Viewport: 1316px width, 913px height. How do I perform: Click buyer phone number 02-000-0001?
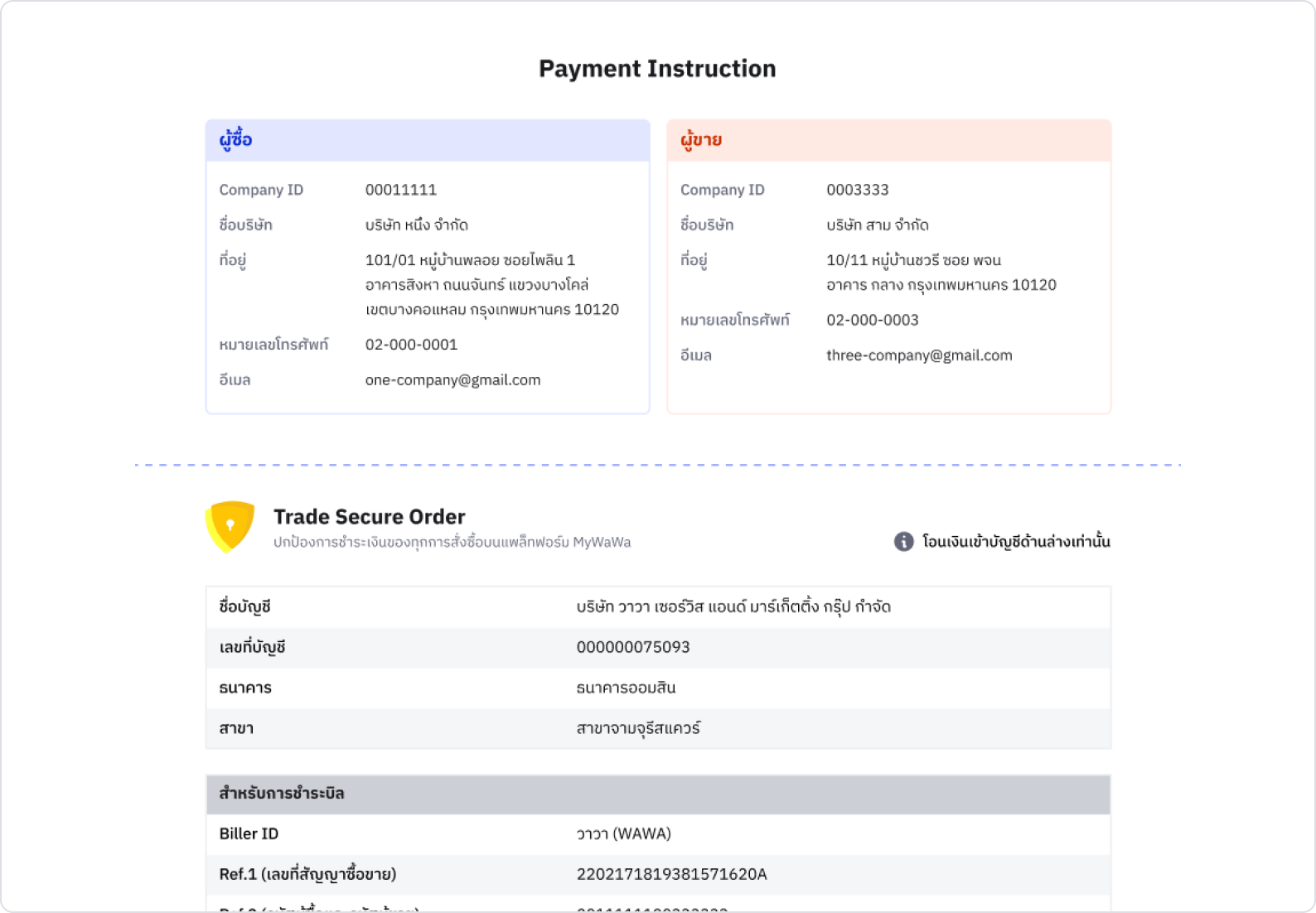(x=411, y=345)
